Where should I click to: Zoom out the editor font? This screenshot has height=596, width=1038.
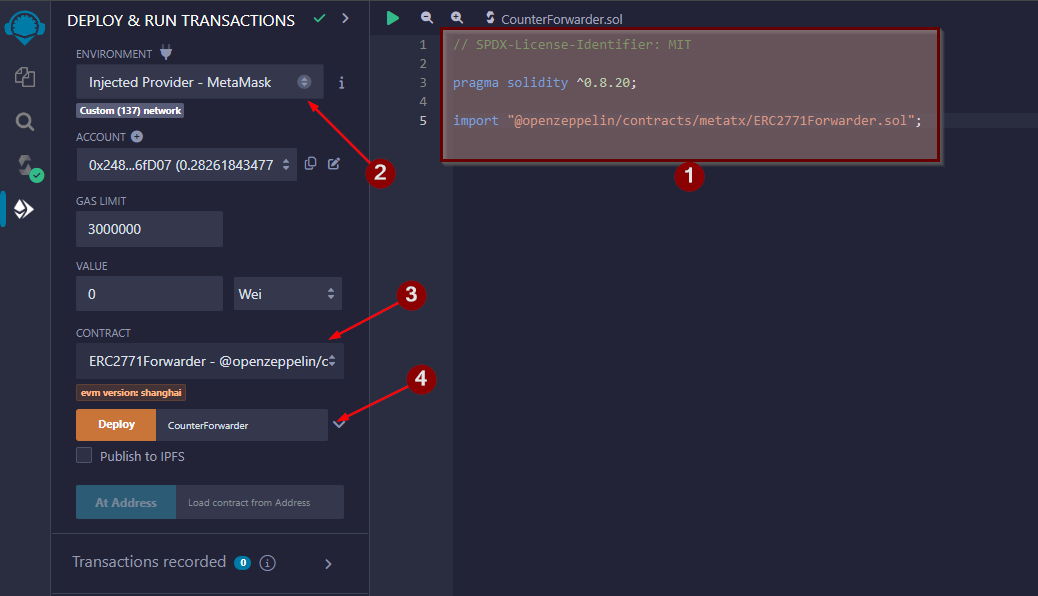(427, 18)
